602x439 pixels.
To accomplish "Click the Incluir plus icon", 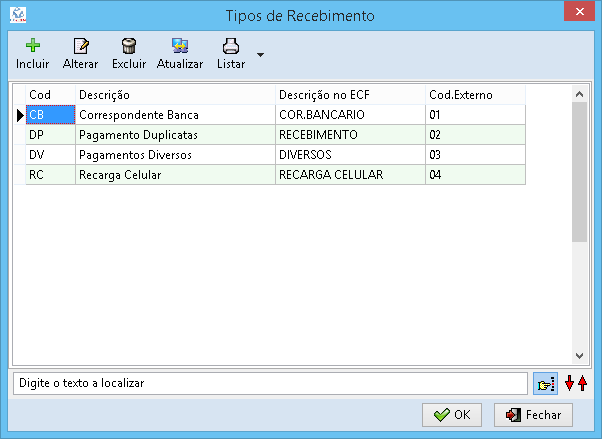I will pyautogui.click(x=33, y=46).
